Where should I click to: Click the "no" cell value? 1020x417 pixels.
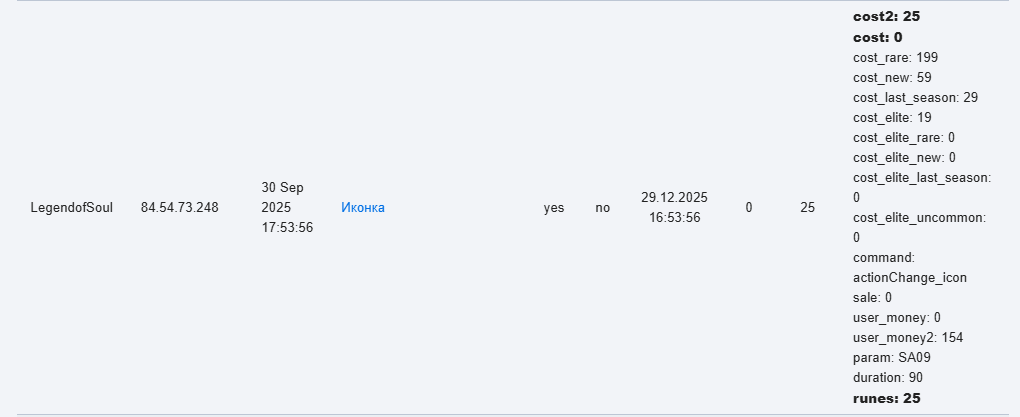tap(602, 208)
